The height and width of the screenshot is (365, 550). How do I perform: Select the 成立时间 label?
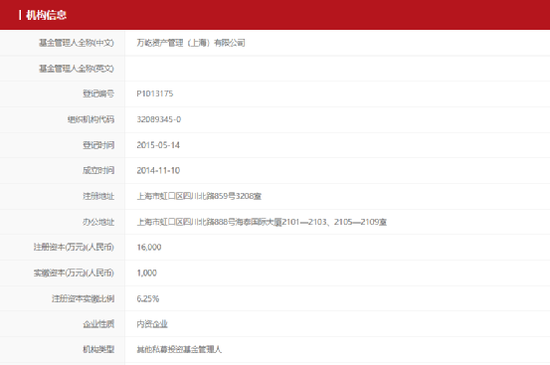pyautogui.click(x=98, y=170)
